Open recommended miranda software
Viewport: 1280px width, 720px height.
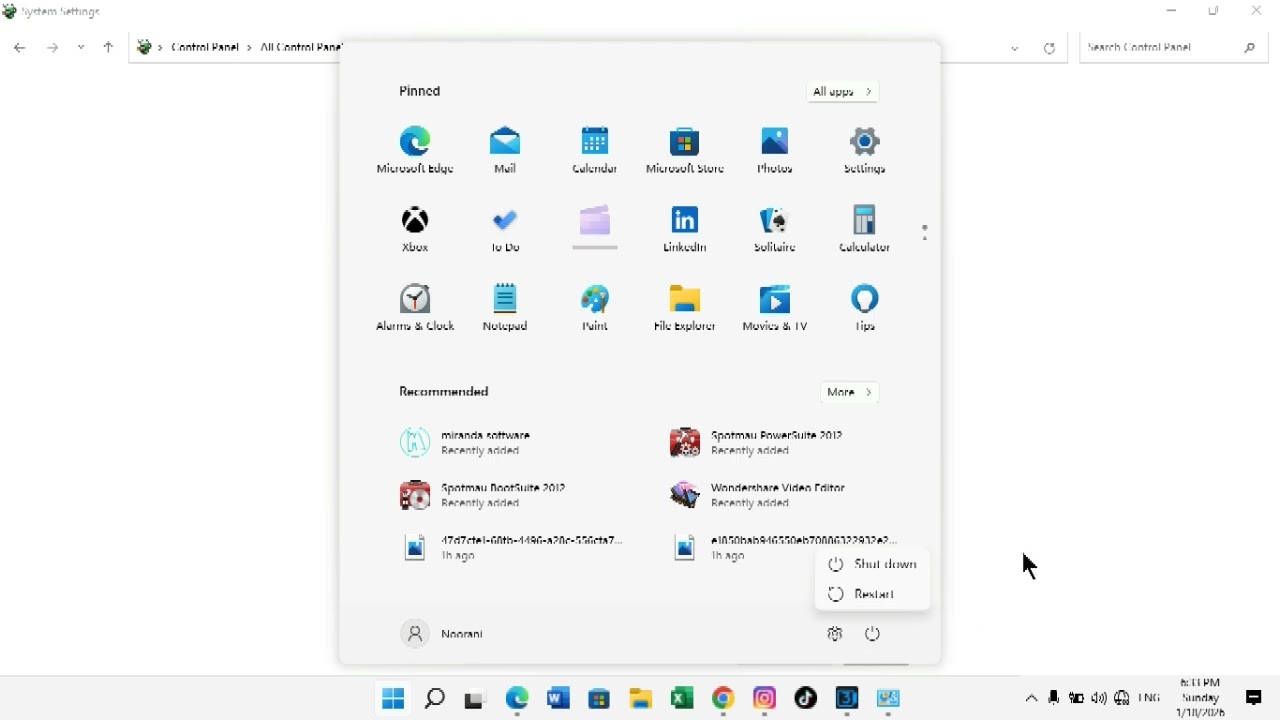point(467,443)
